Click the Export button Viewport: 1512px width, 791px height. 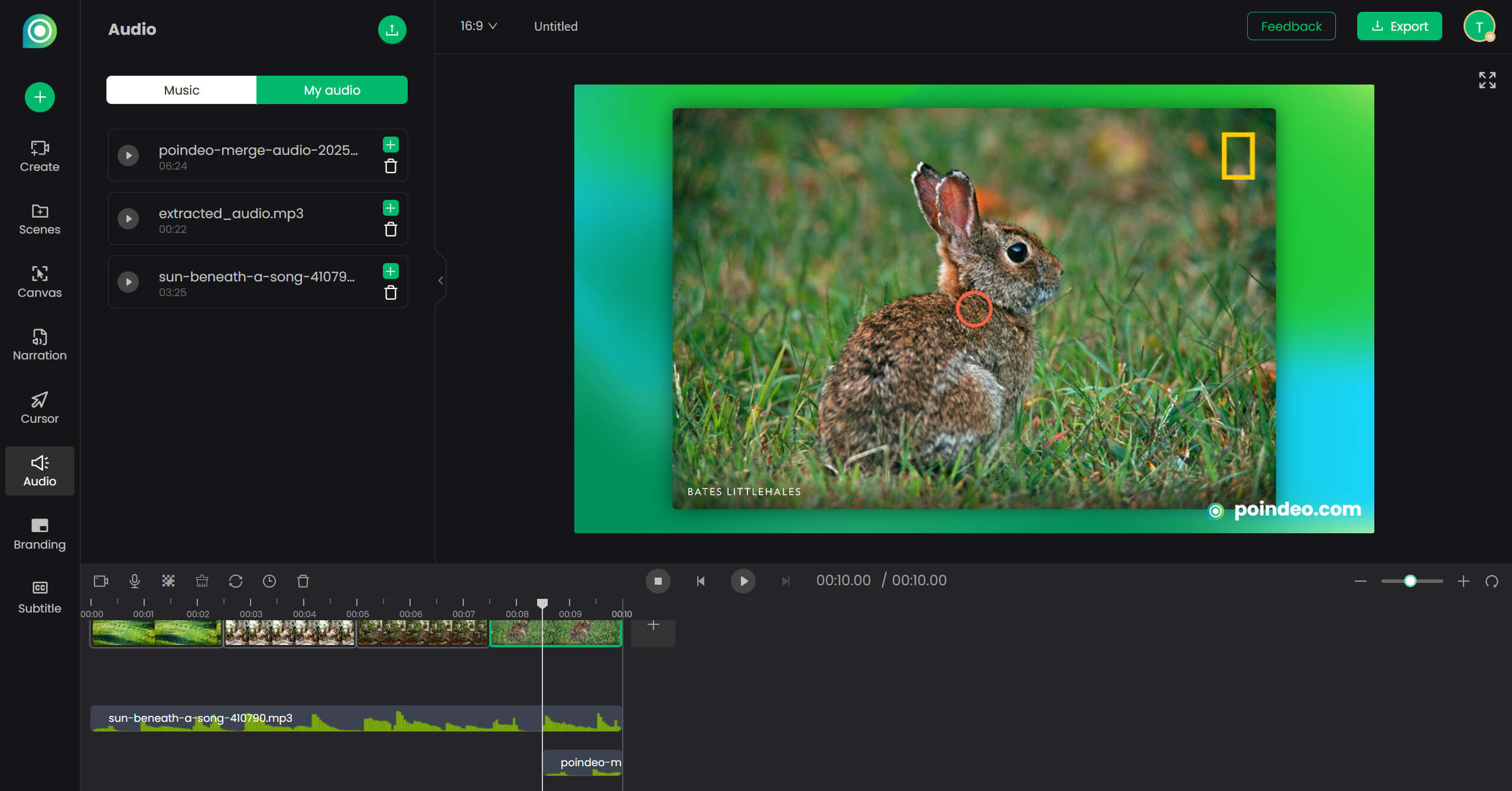pyautogui.click(x=1400, y=26)
